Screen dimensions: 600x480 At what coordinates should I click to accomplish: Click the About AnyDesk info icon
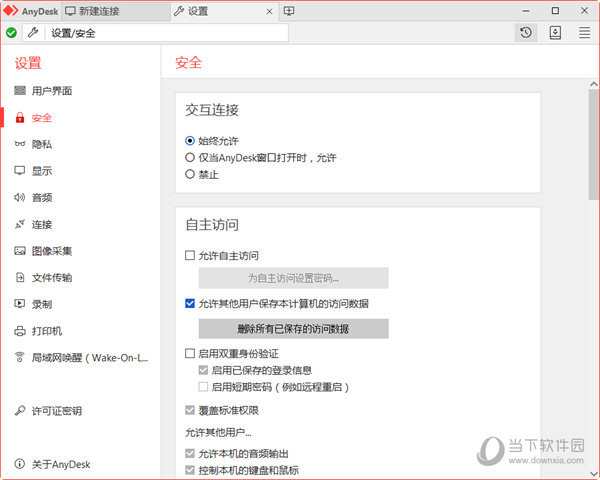pos(20,464)
